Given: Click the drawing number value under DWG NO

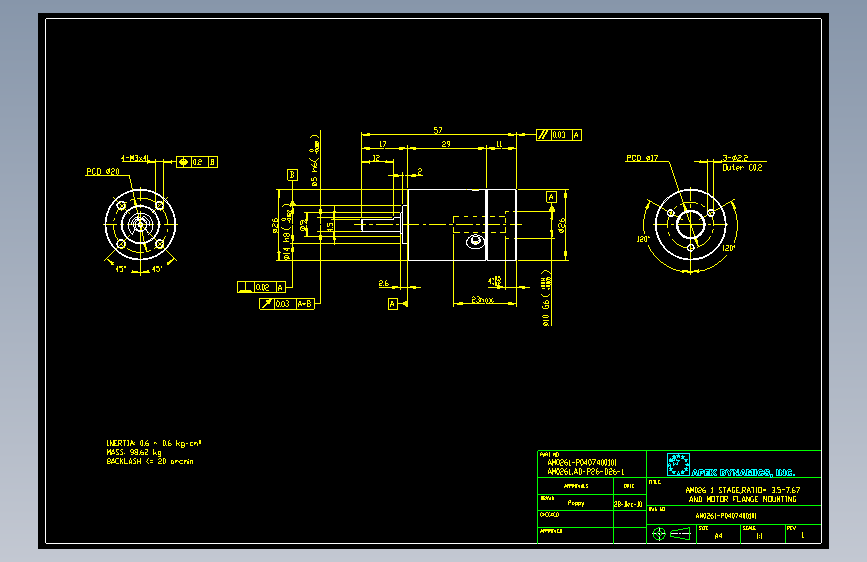Looking at the screenshot, I should pos(725,516).
